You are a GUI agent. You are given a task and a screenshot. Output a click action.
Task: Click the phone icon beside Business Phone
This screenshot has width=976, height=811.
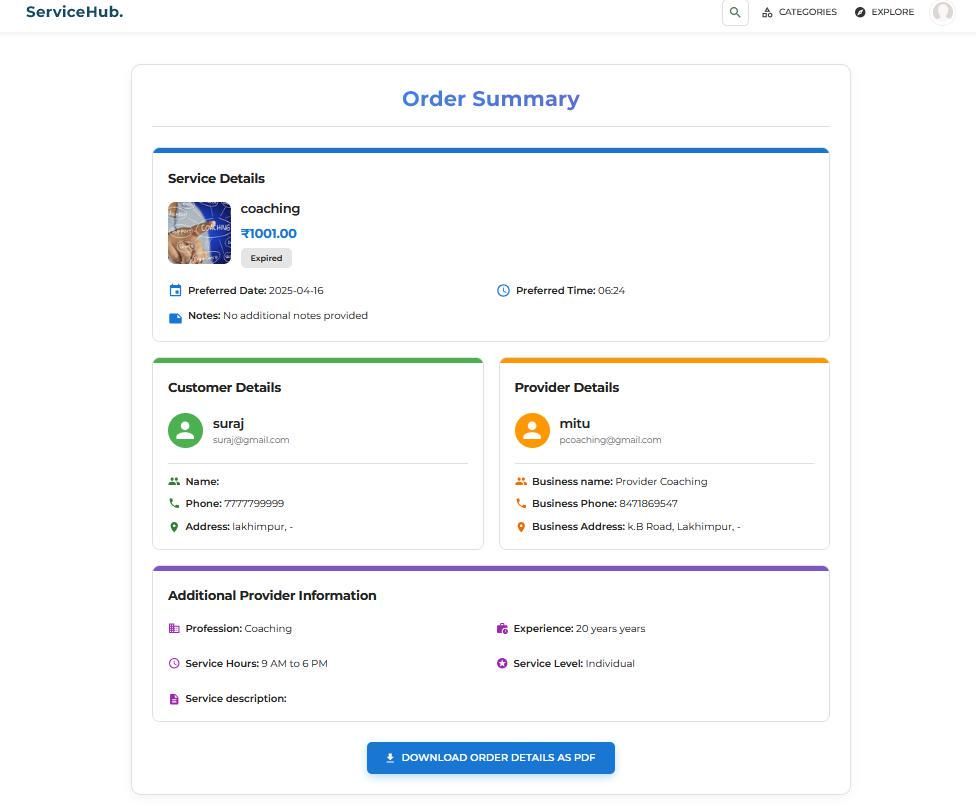(x=521, y=503)
